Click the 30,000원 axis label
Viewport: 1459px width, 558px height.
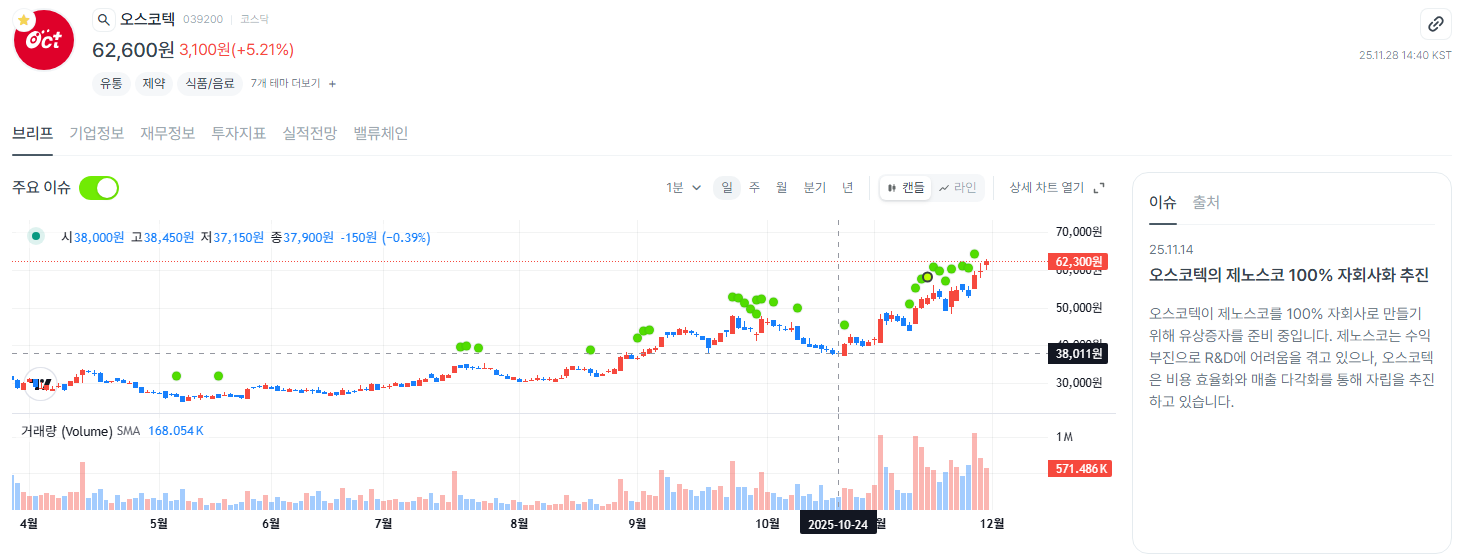click(1079, 383)
